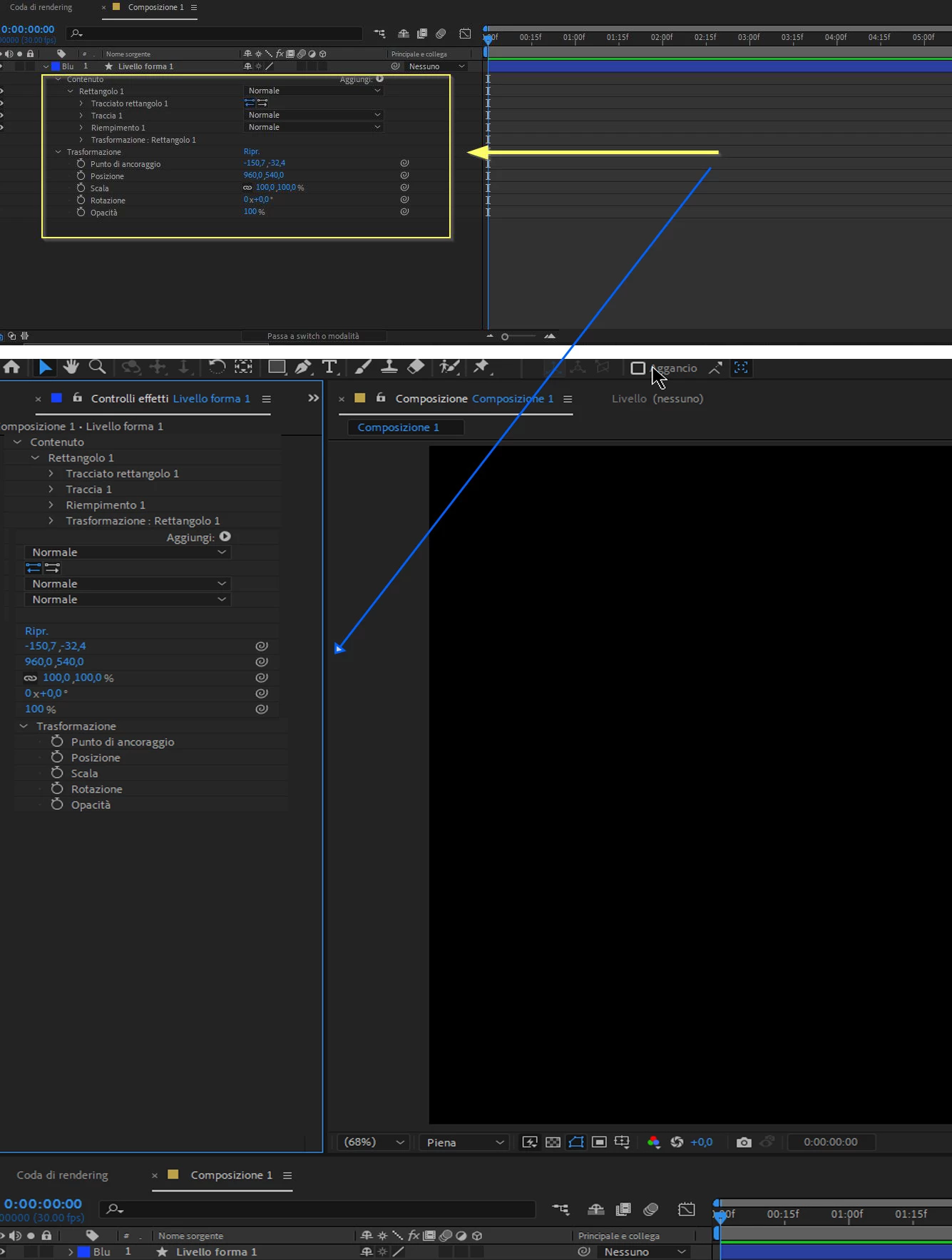
Task: Toggle mask and shape path visibility
Action: [x=576, y=1142]
